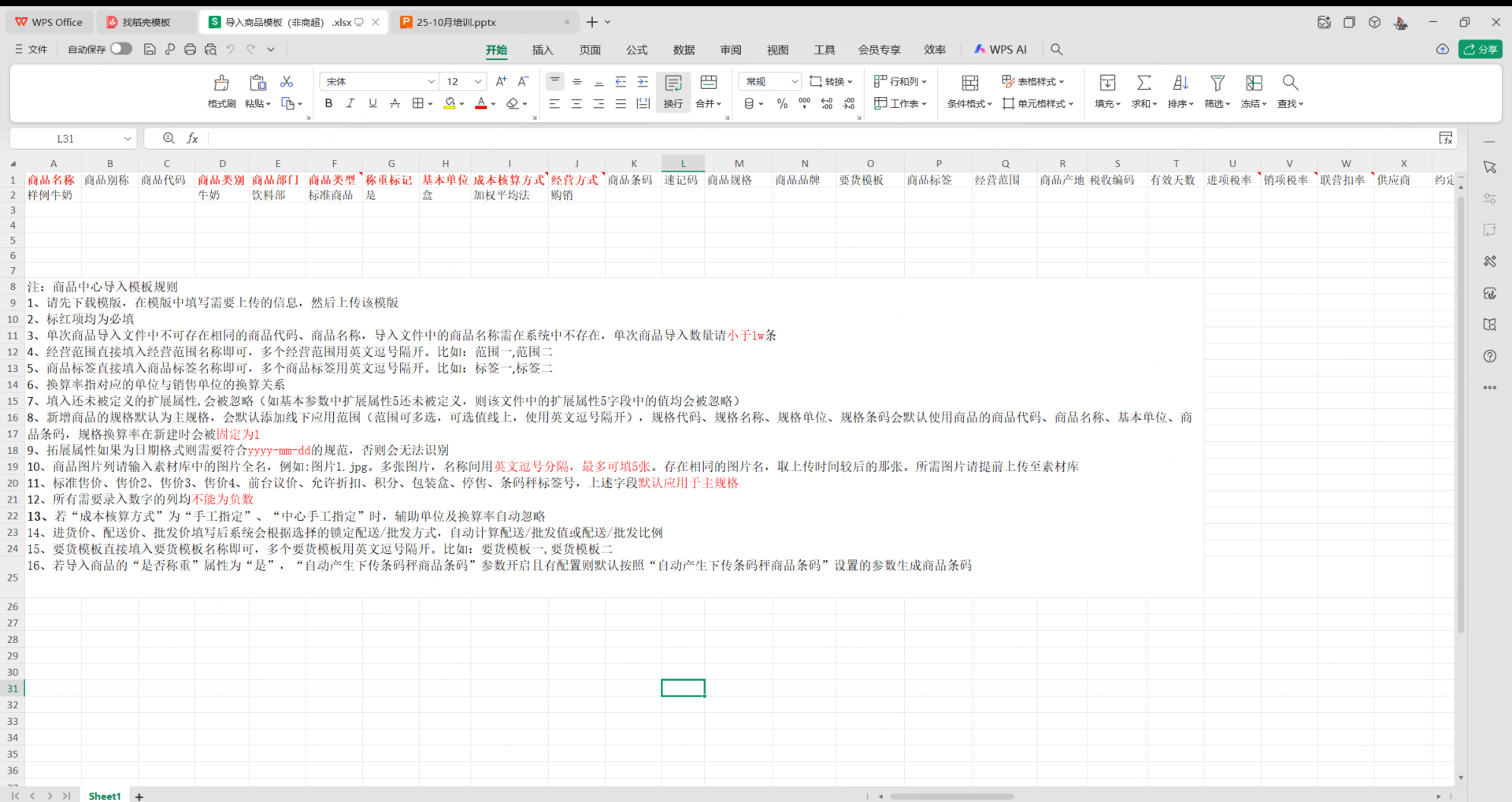Image resolution: width=1512 pixels, height=802 pixels.
Task: Open the number format 常规 dropdown
Action: tap(795, 82)
